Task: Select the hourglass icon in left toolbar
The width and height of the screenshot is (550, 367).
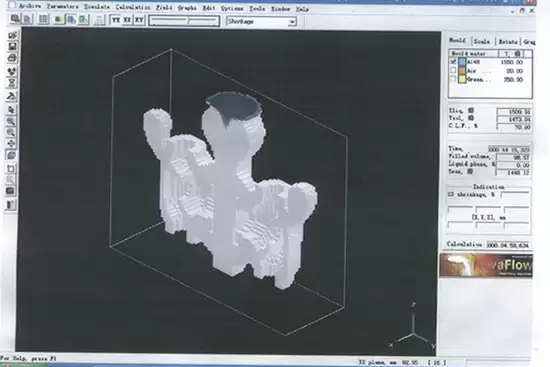Action: click(12, 83)
